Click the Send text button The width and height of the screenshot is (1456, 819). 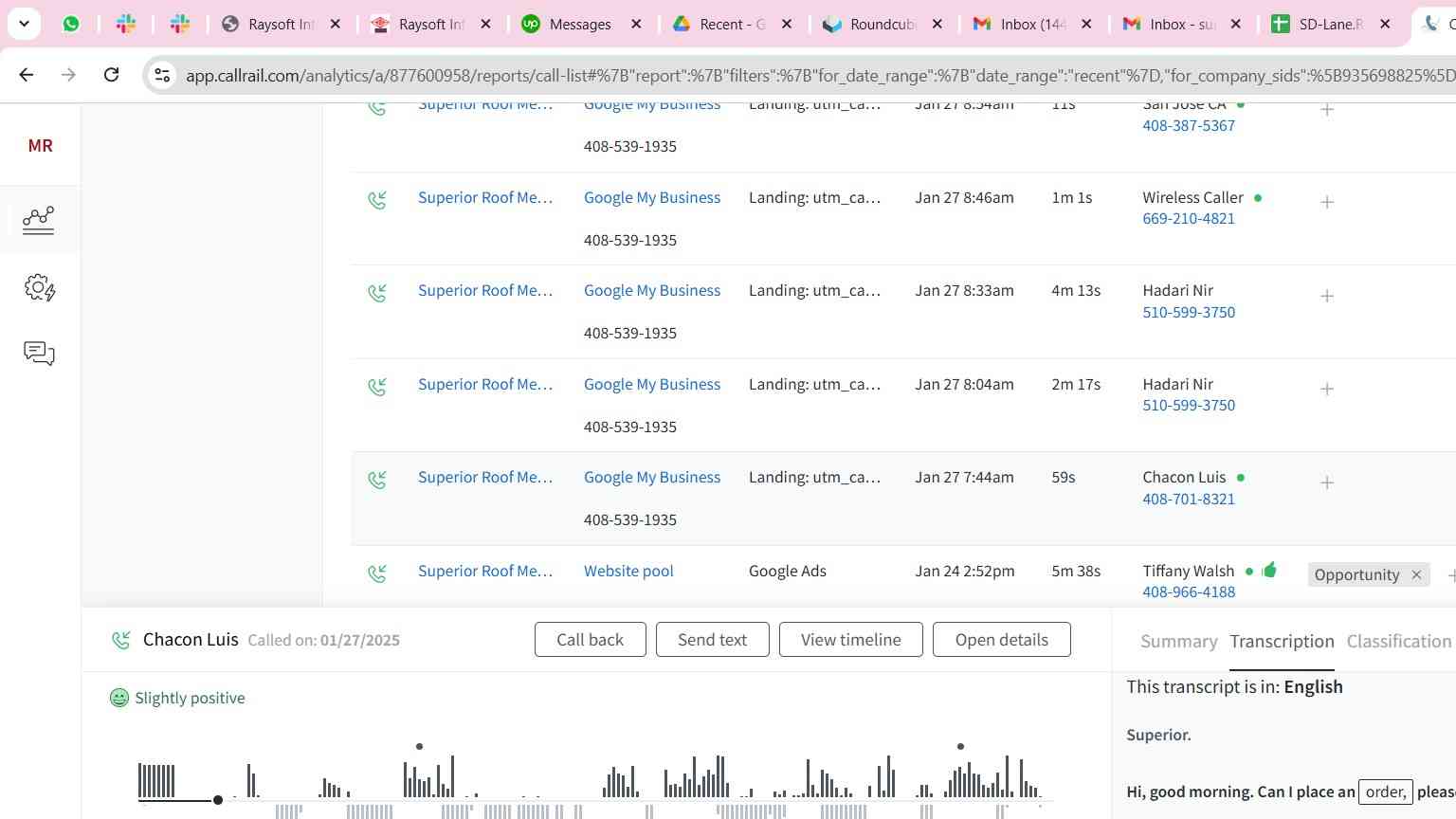(x=712, y=639)
